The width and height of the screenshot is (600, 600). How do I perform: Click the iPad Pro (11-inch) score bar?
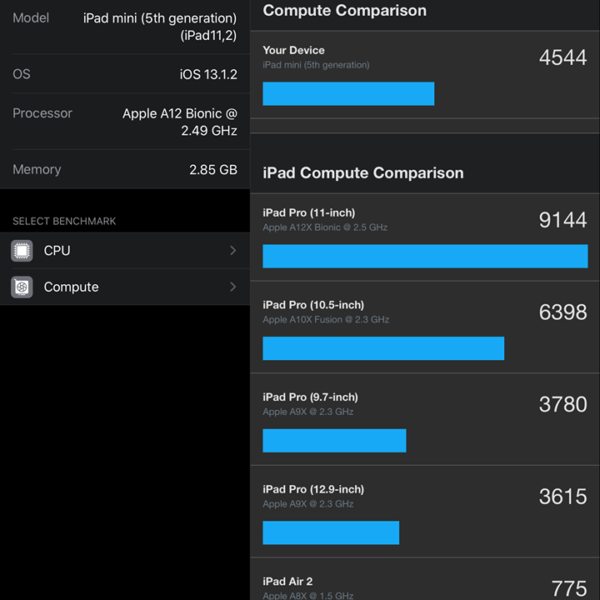click(x=425, y=256)
